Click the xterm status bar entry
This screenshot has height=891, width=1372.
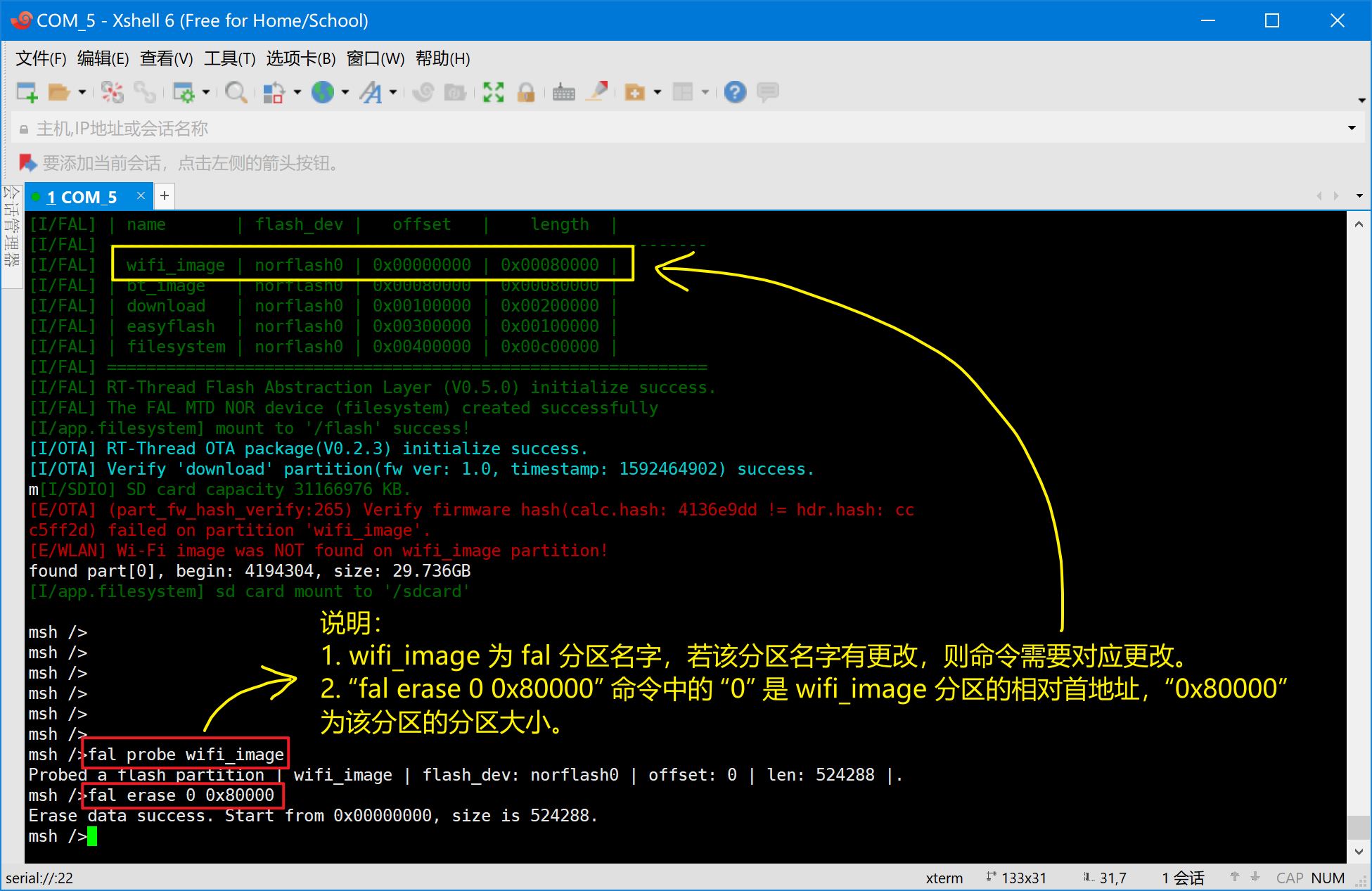point(944,878)
